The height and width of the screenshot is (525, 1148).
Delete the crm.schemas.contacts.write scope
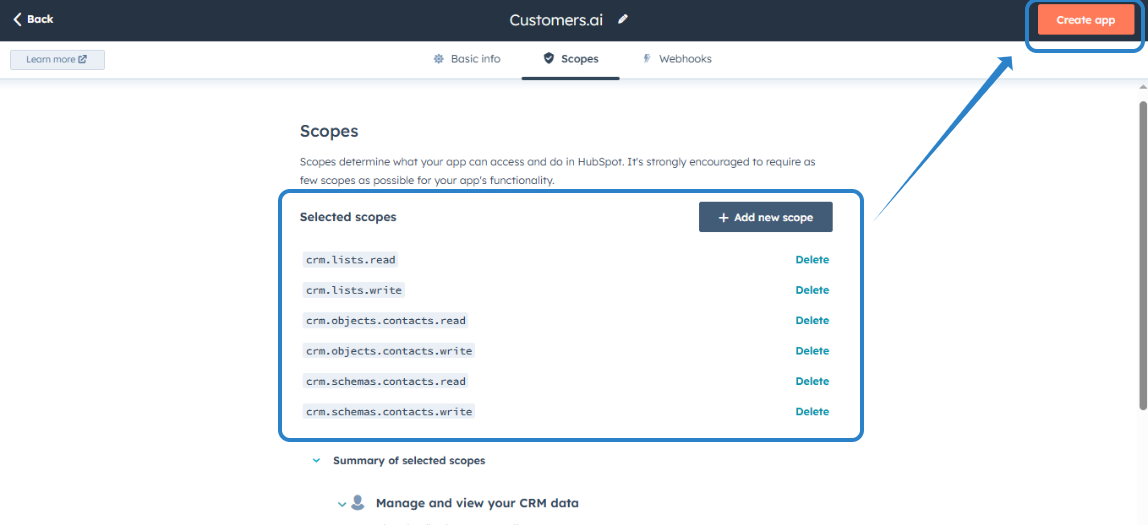pos(812,412)
